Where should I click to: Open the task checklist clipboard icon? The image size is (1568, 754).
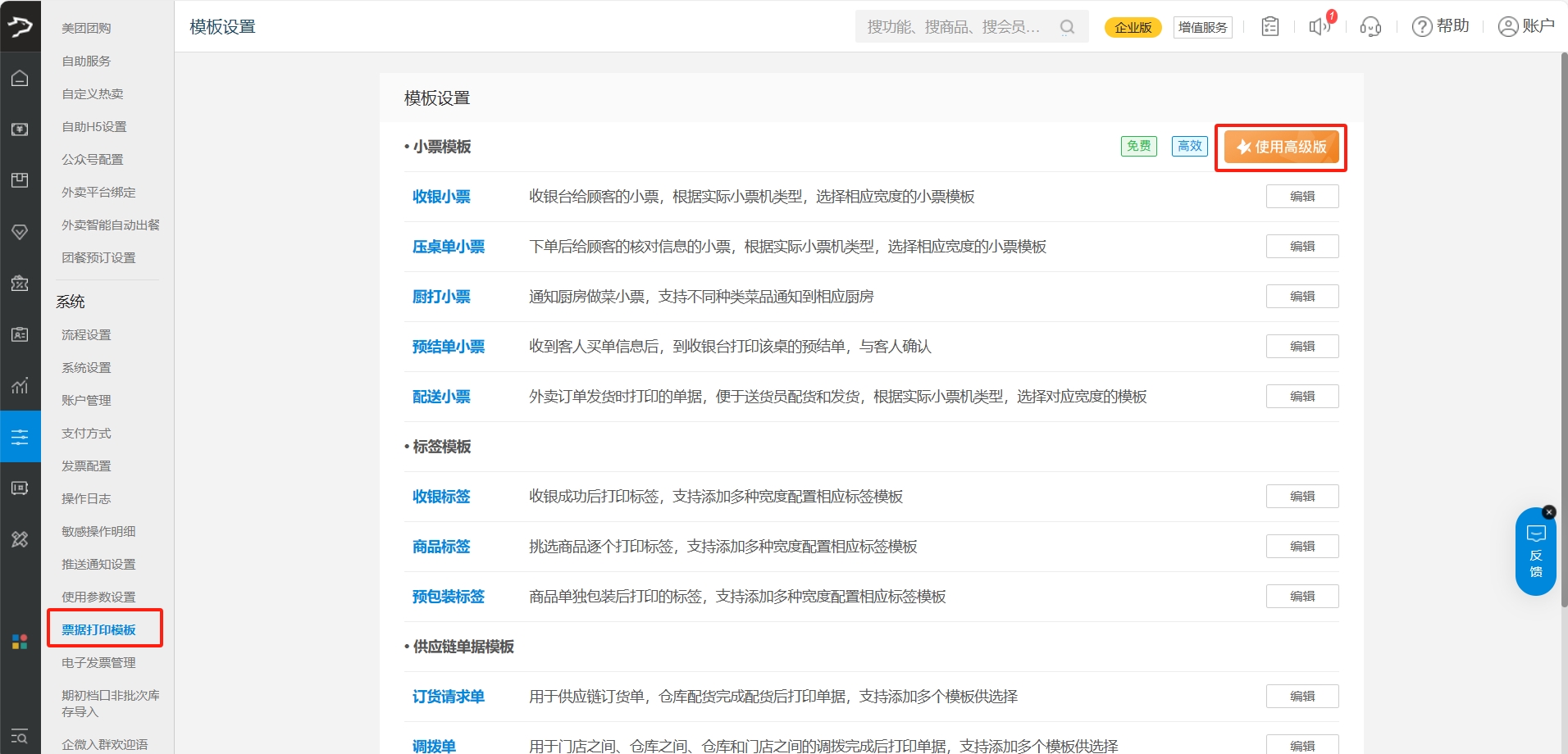1269,27
